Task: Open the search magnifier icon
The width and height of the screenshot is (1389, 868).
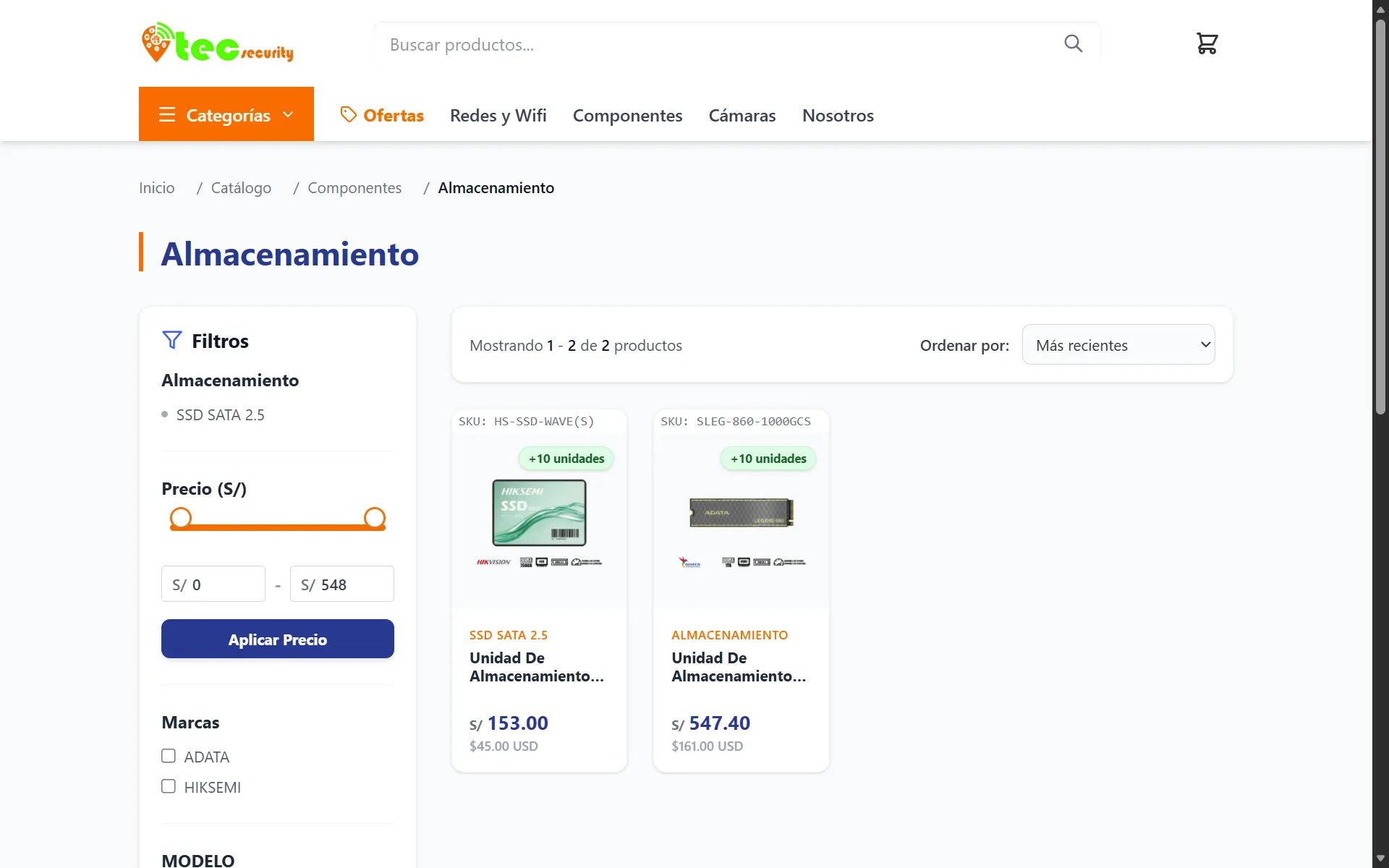Action: (1073, 43)
